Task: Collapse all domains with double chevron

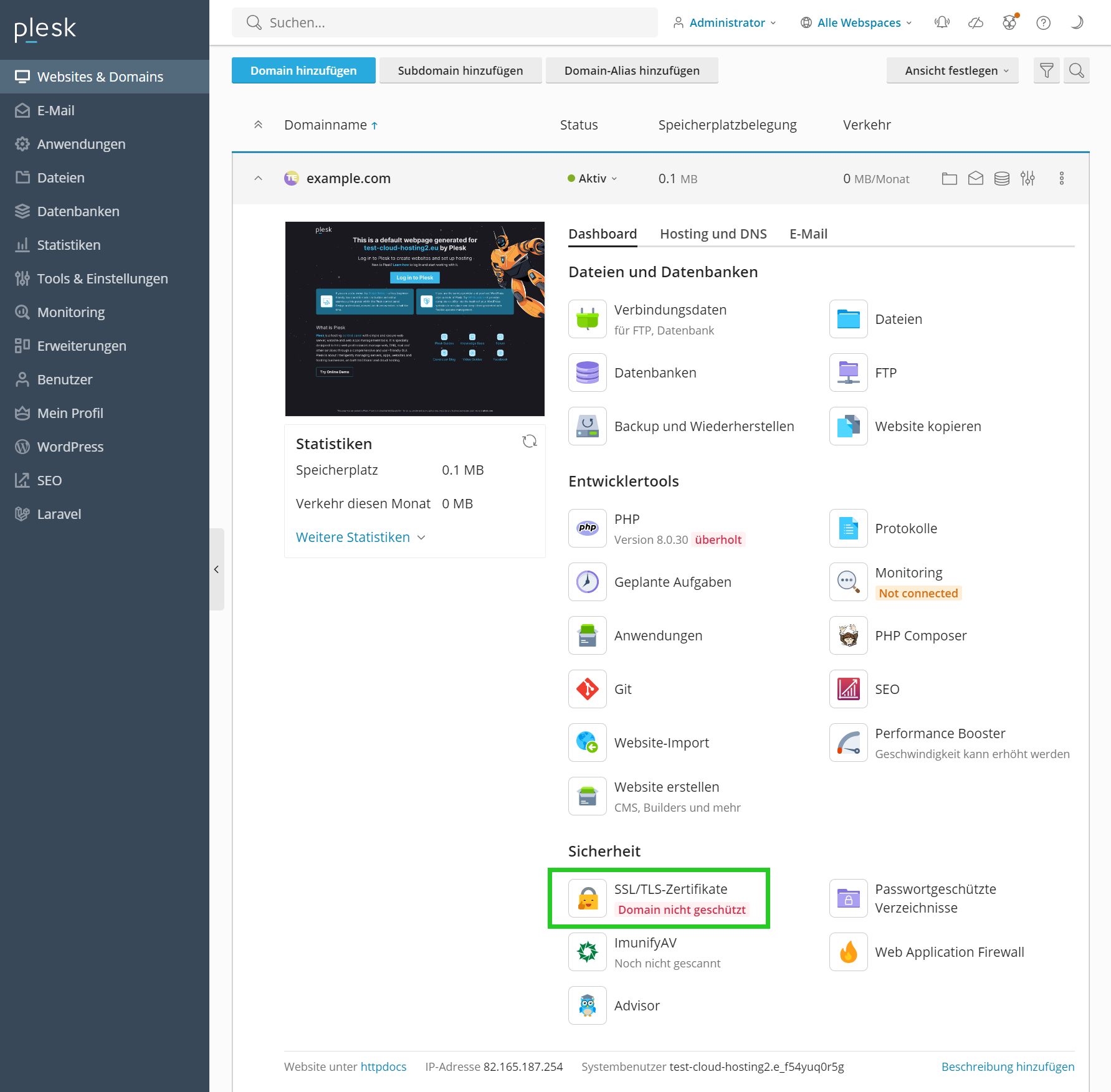Action: [x=258, y=125]
